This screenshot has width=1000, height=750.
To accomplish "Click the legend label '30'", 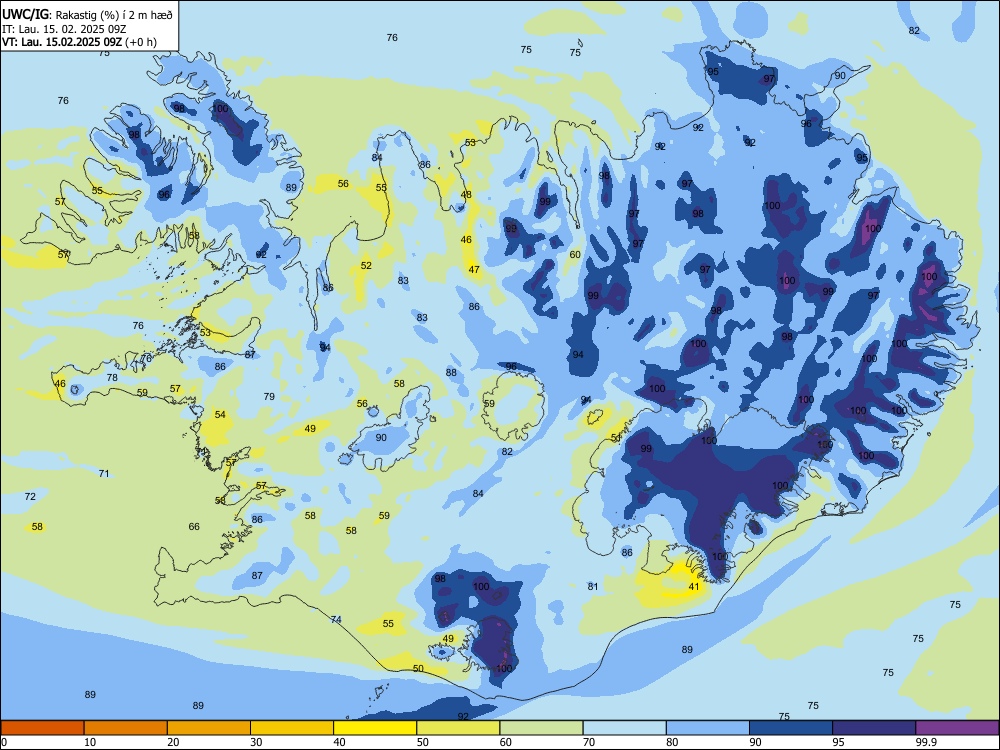I will pos(256,742).
